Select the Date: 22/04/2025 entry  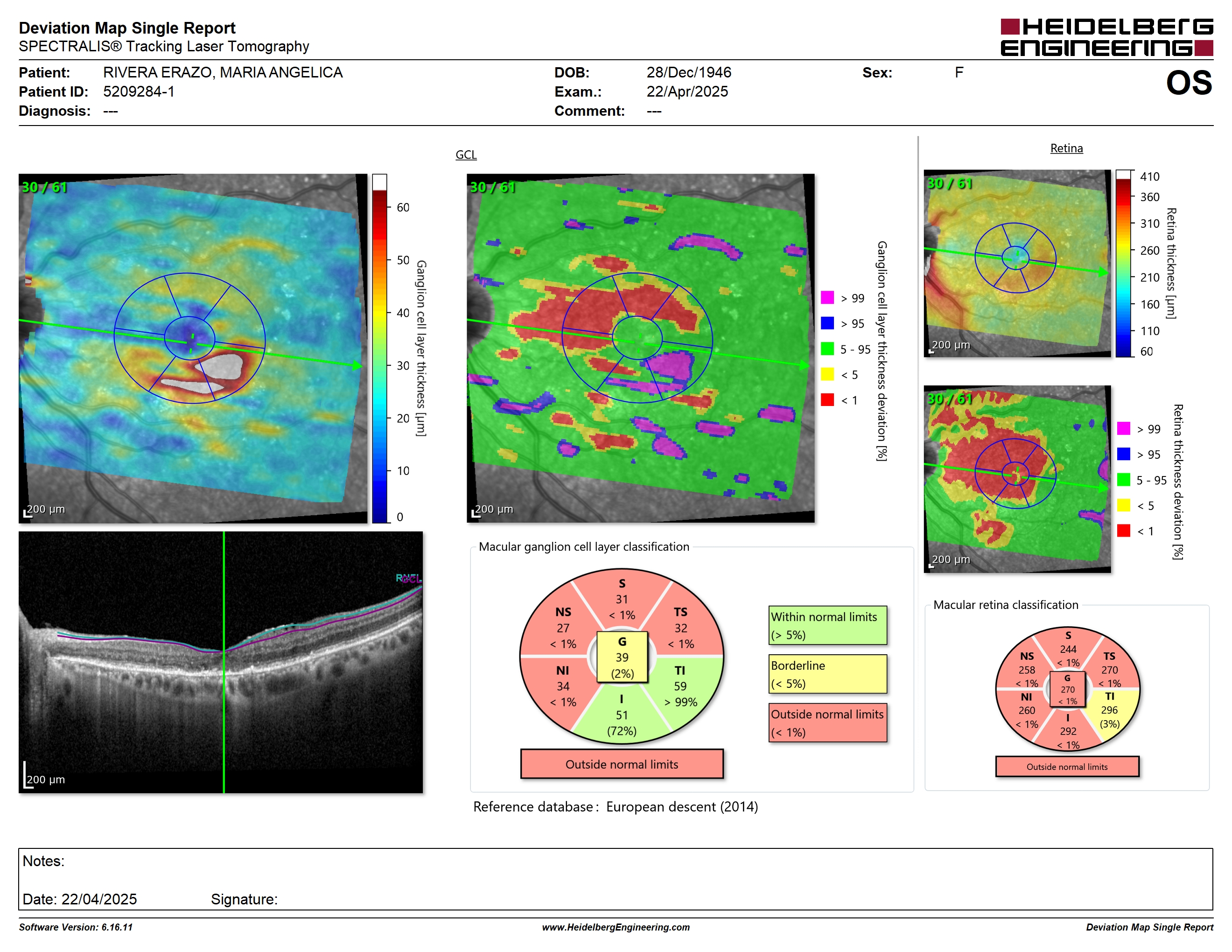pos(79,899)
